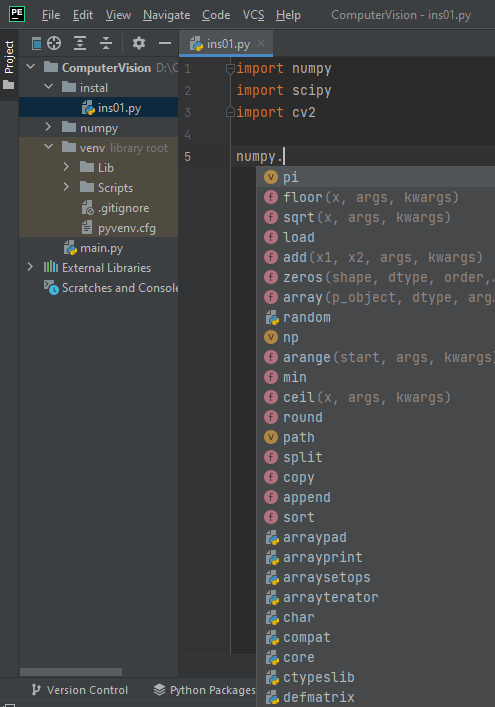This screenshot has width=495, height=707.
Task: Collapse the venv library root folder
Action: coord(49,147)
